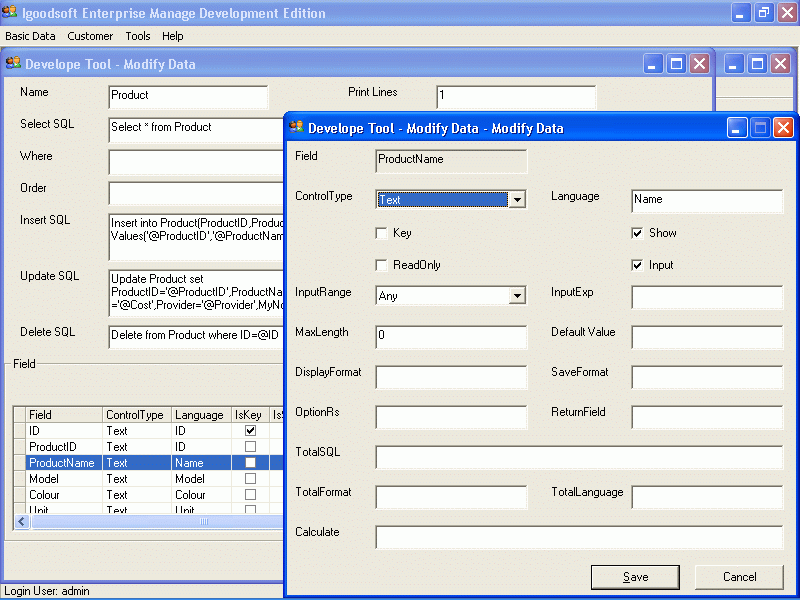Close the front Modify Data dialog
The height and width of the screenshot is (600, 800).
click(783, 128)
